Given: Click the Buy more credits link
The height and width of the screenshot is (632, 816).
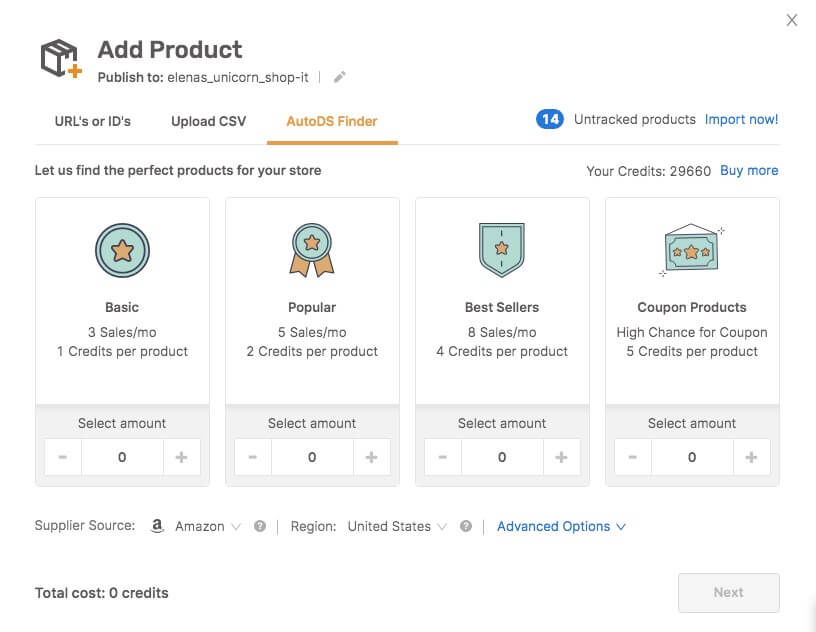Looking at the screenshot, I should [749, 170].
